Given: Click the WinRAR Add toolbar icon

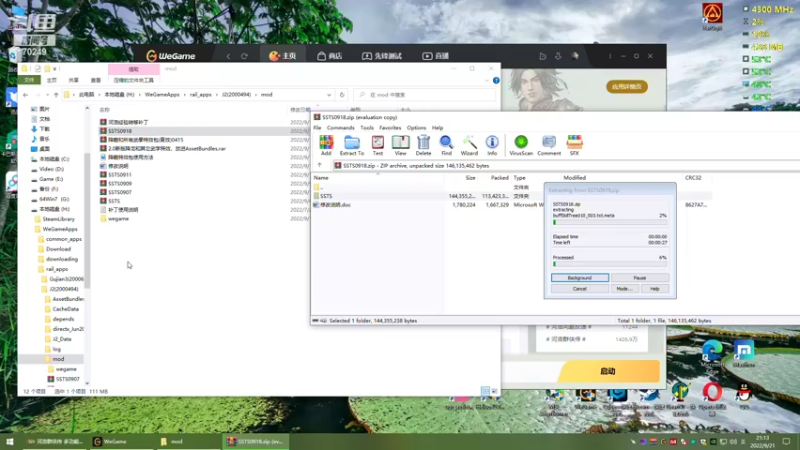Looking at the screenshot, I should pyautogui.click(x=326, y=145).
